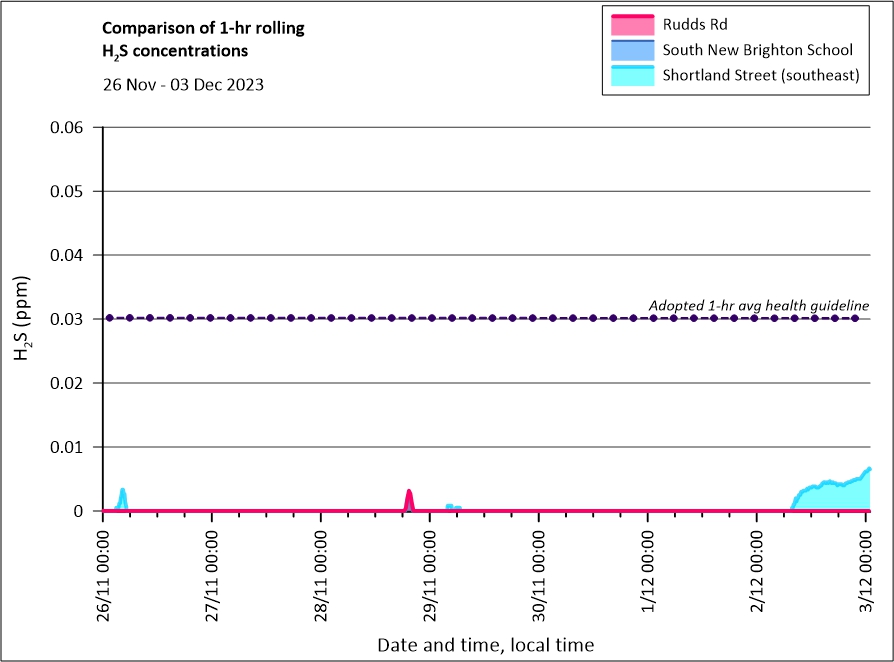Click the cyan spike just after 26/11 00:00

[x=122, y=497]
